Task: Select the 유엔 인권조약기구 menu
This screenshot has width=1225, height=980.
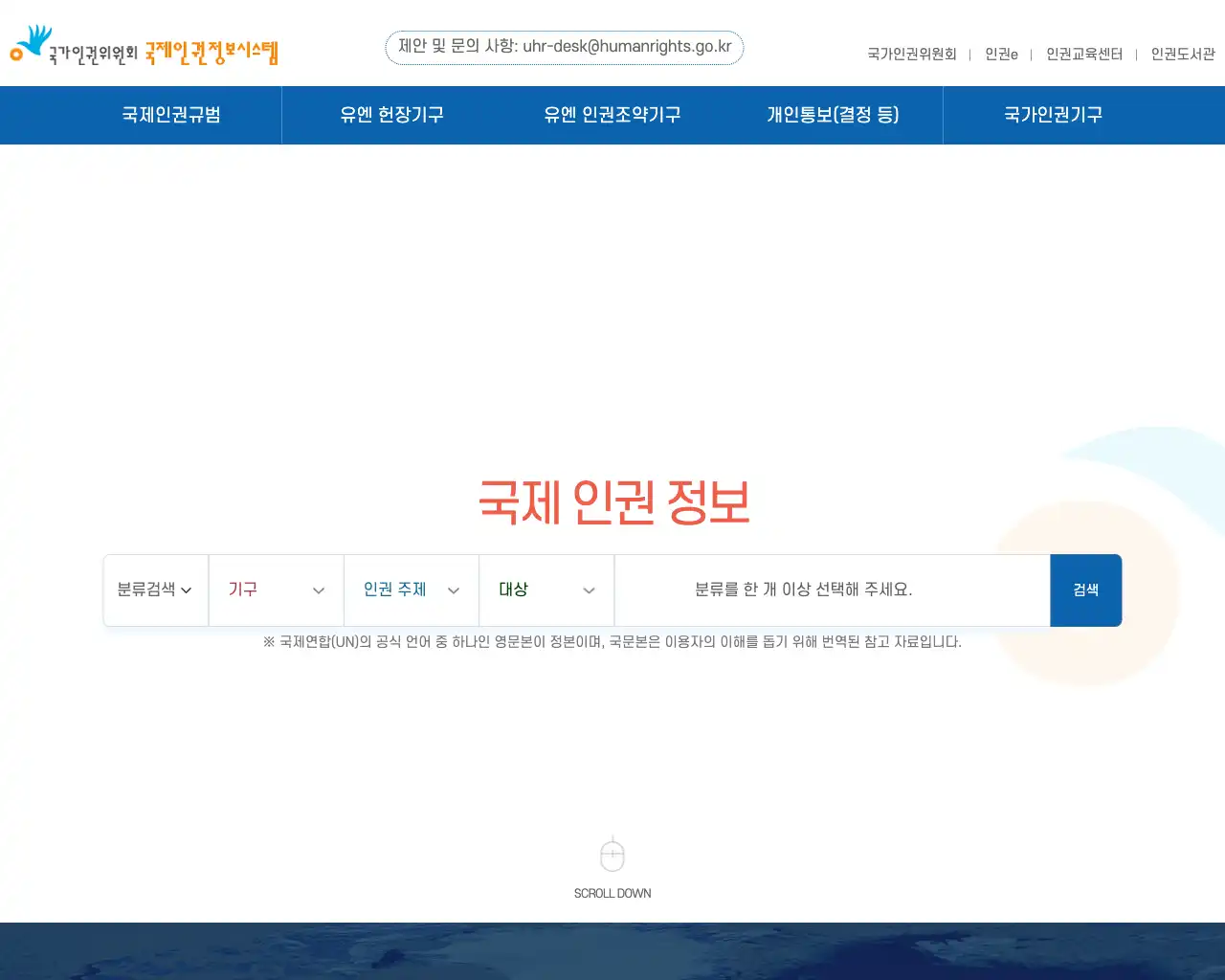Action: click(x=612, y=115)
